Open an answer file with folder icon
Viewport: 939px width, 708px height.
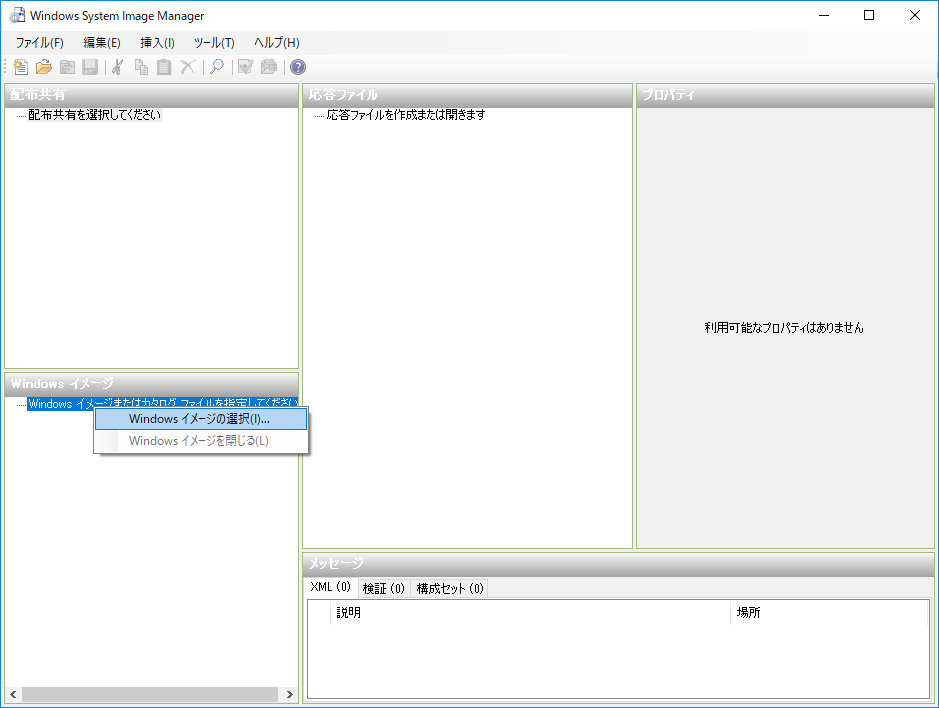pos(44,67)
